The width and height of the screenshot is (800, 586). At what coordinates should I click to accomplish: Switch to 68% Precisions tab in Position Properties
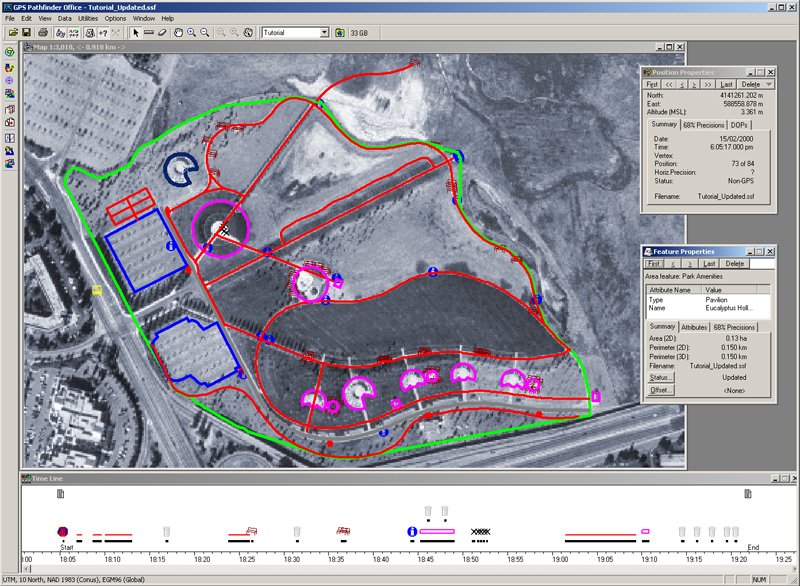704,125
